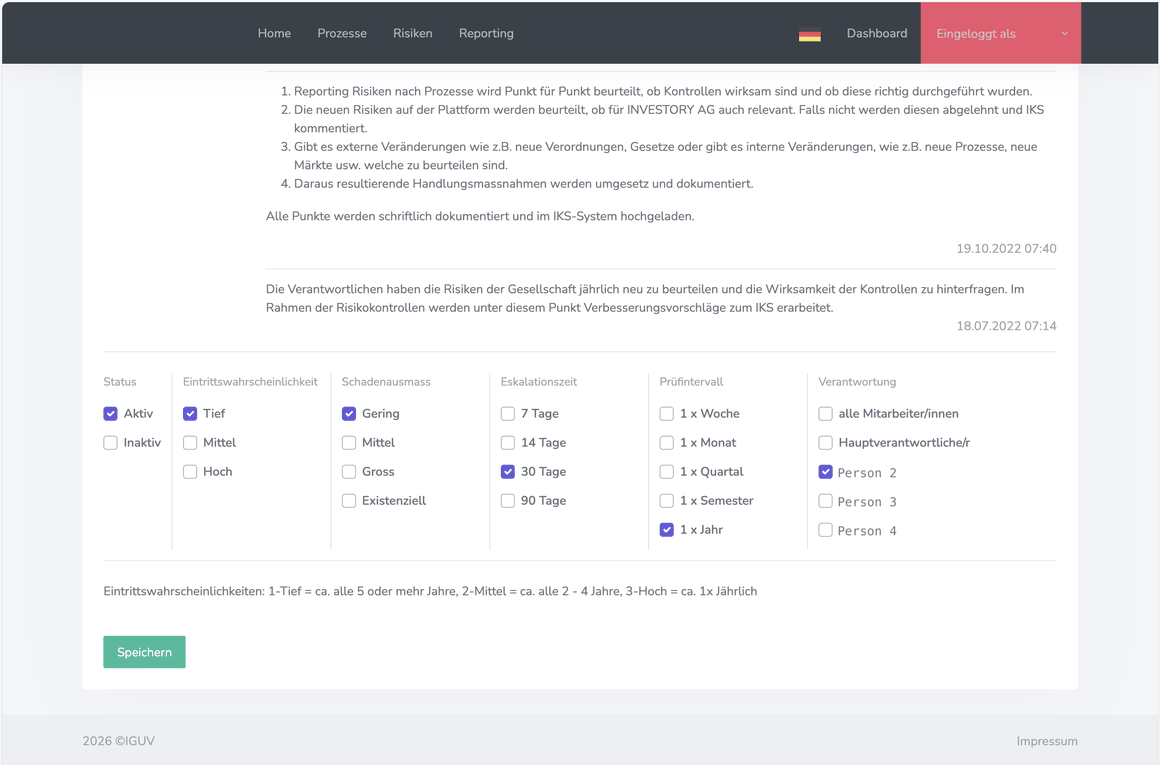The height and width of the screenshot is (765, 1160).
Task: Check the alle Mitarbeiter/innen checkbox
Action: (826, 414)
